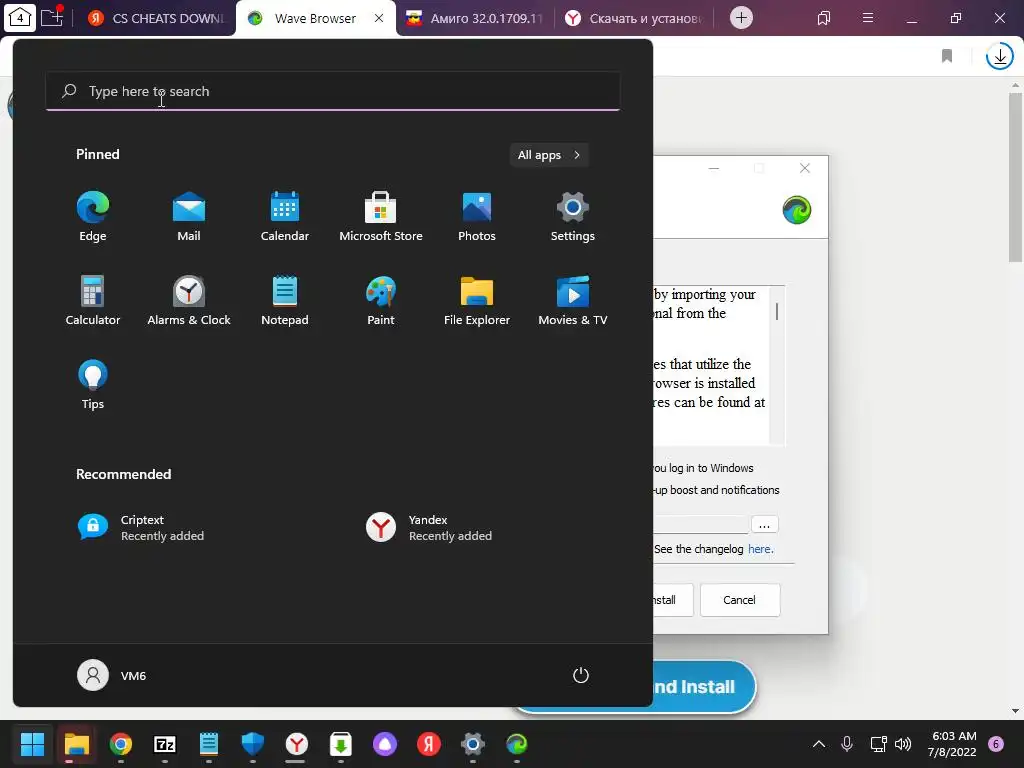The width and height of the screenshot is (1024, 768).
Task: Open the purple Alice assistant taskbar icon
Action: (x=385, y=744)
